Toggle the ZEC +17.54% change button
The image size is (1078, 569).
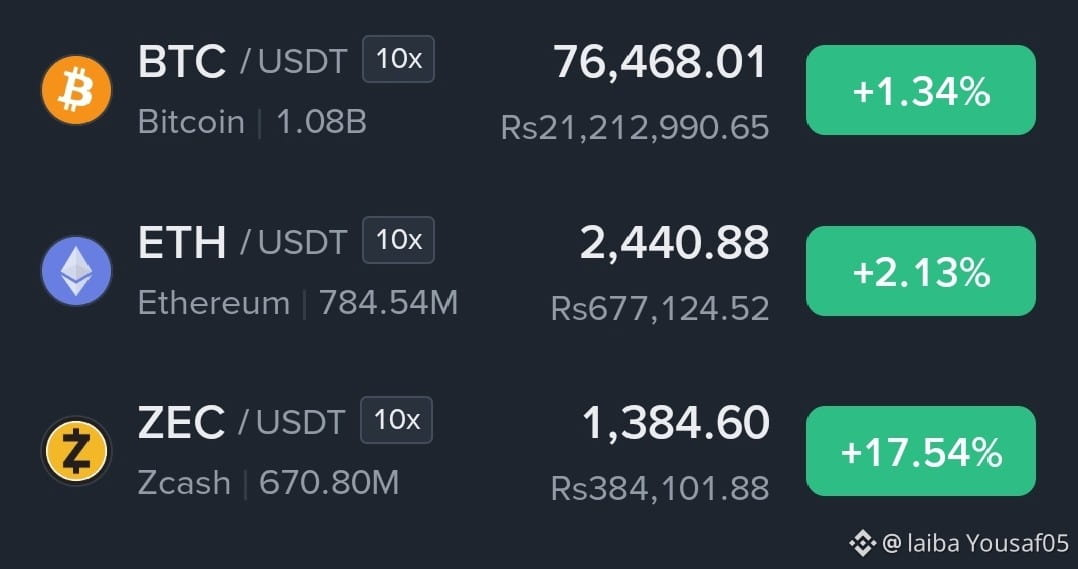921,451
